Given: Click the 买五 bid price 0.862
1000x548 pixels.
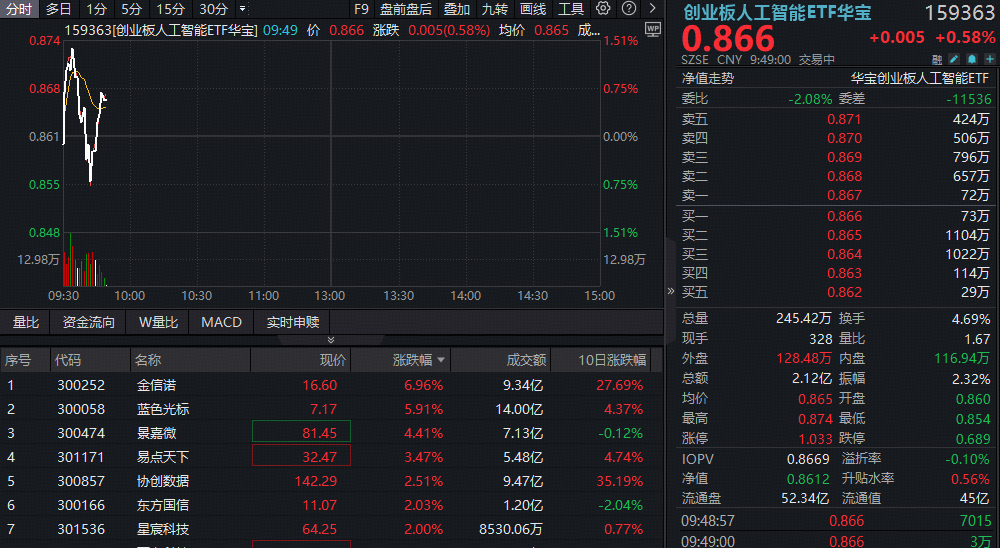Looking at the screenshot, I should coord(844,292).
